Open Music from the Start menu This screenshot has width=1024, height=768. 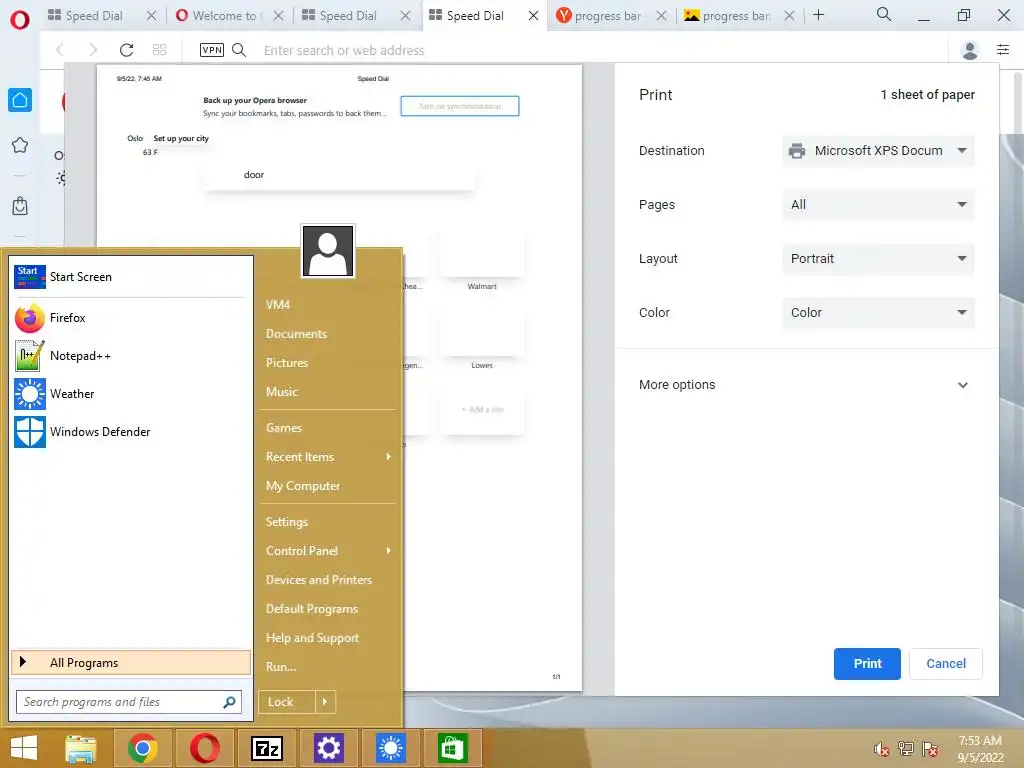pyautogui.click(x=281, y=392)
